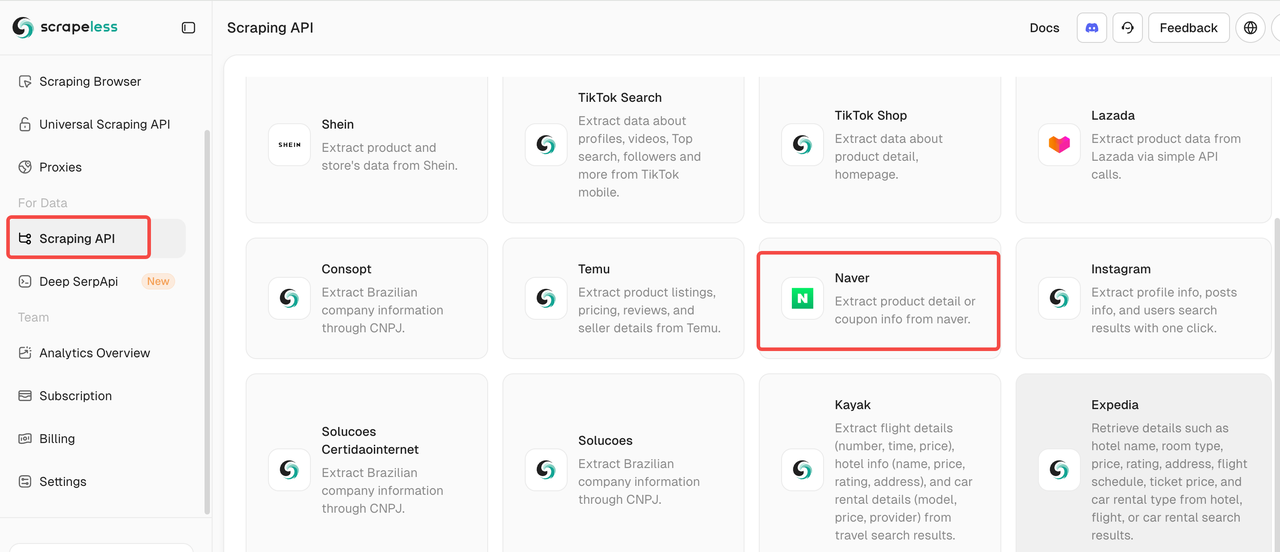Click the 'TikTok Shop' card title

click(871, 116)
